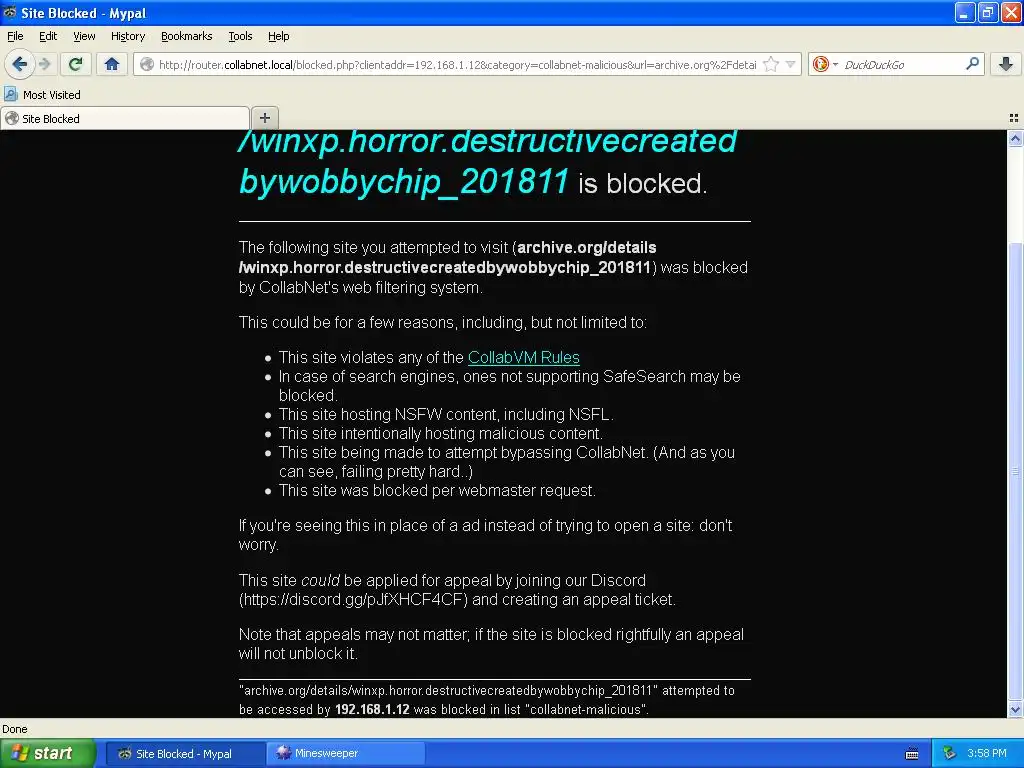This screenshot has height=768, width=1024.
Task: Click the page scrollbar up arrow
Action: [x=1015, y=138]
